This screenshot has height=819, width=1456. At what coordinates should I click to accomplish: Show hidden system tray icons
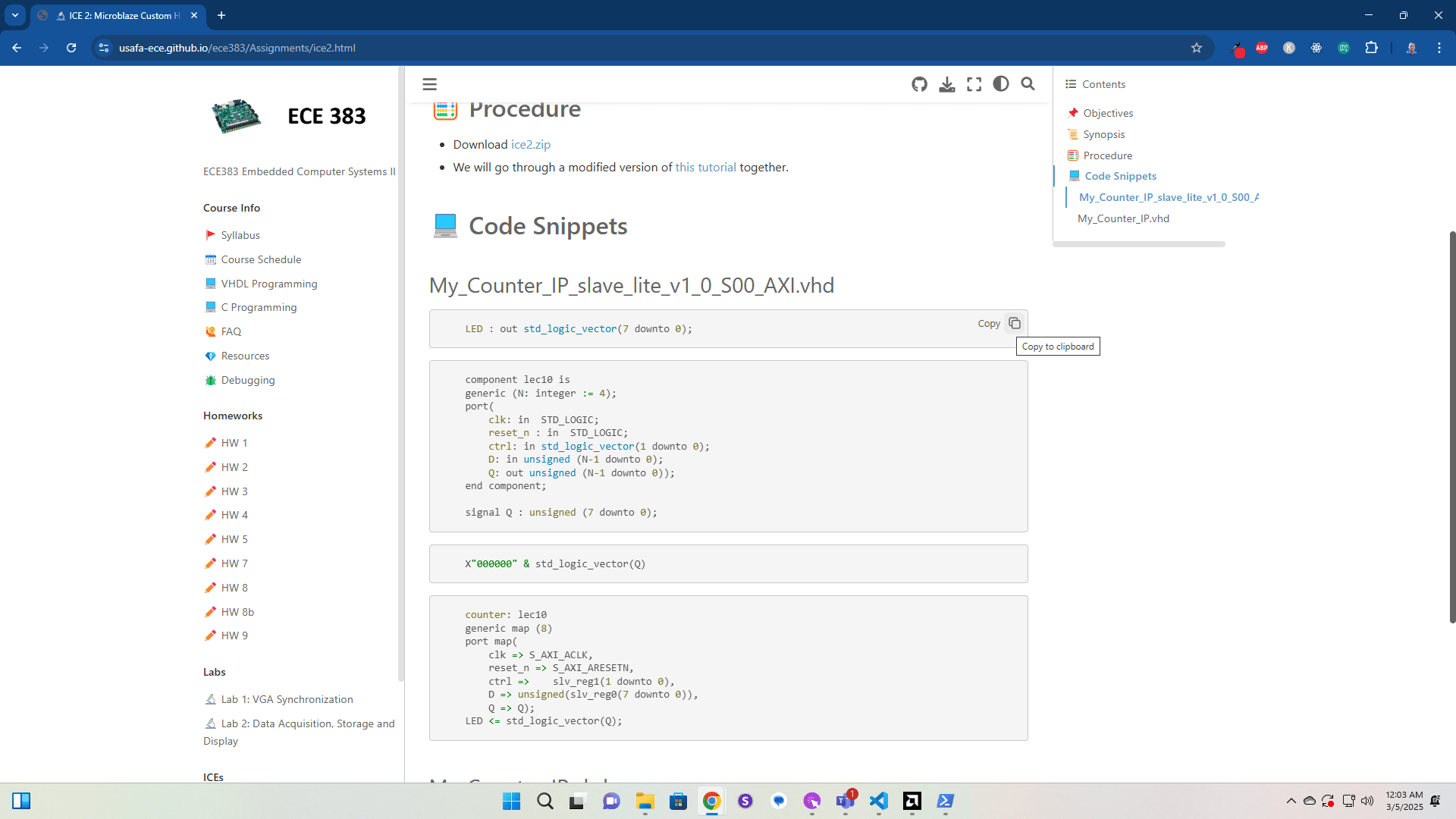click(x=1291, y=801)
